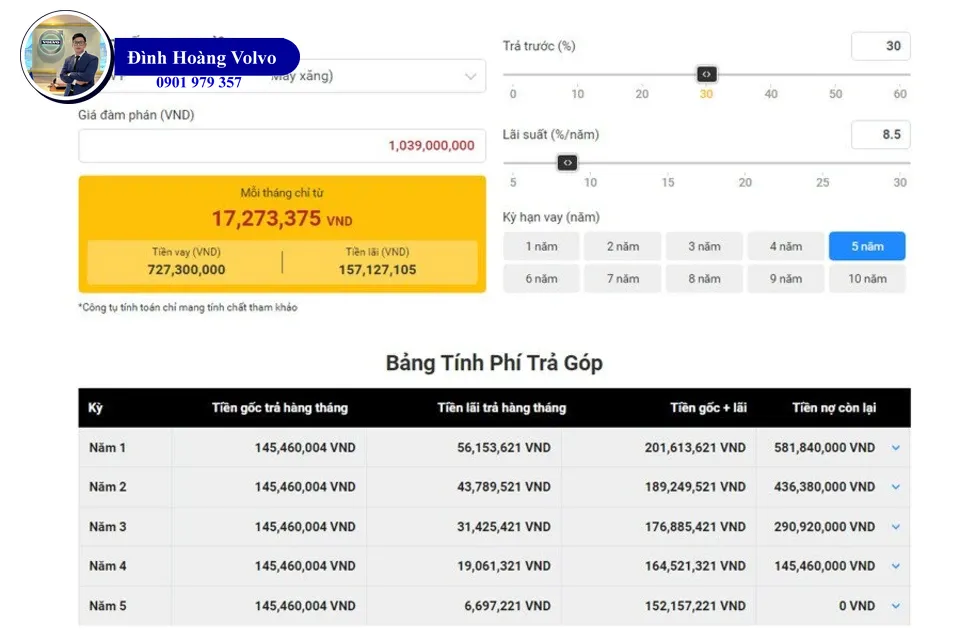Image resolution: width=960 pixels, height=640 pixels.
Task: Choose the 5 năm loan term
Action: coord(866,246)
